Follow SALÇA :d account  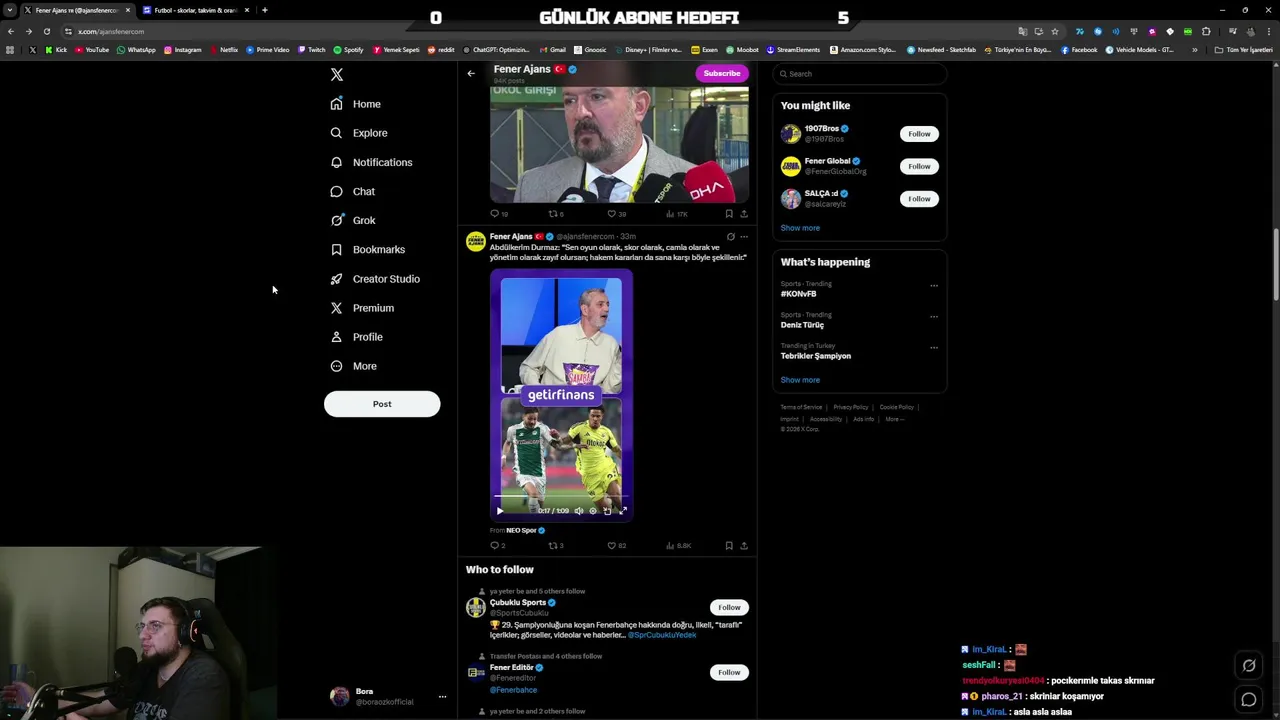point(919,199)
